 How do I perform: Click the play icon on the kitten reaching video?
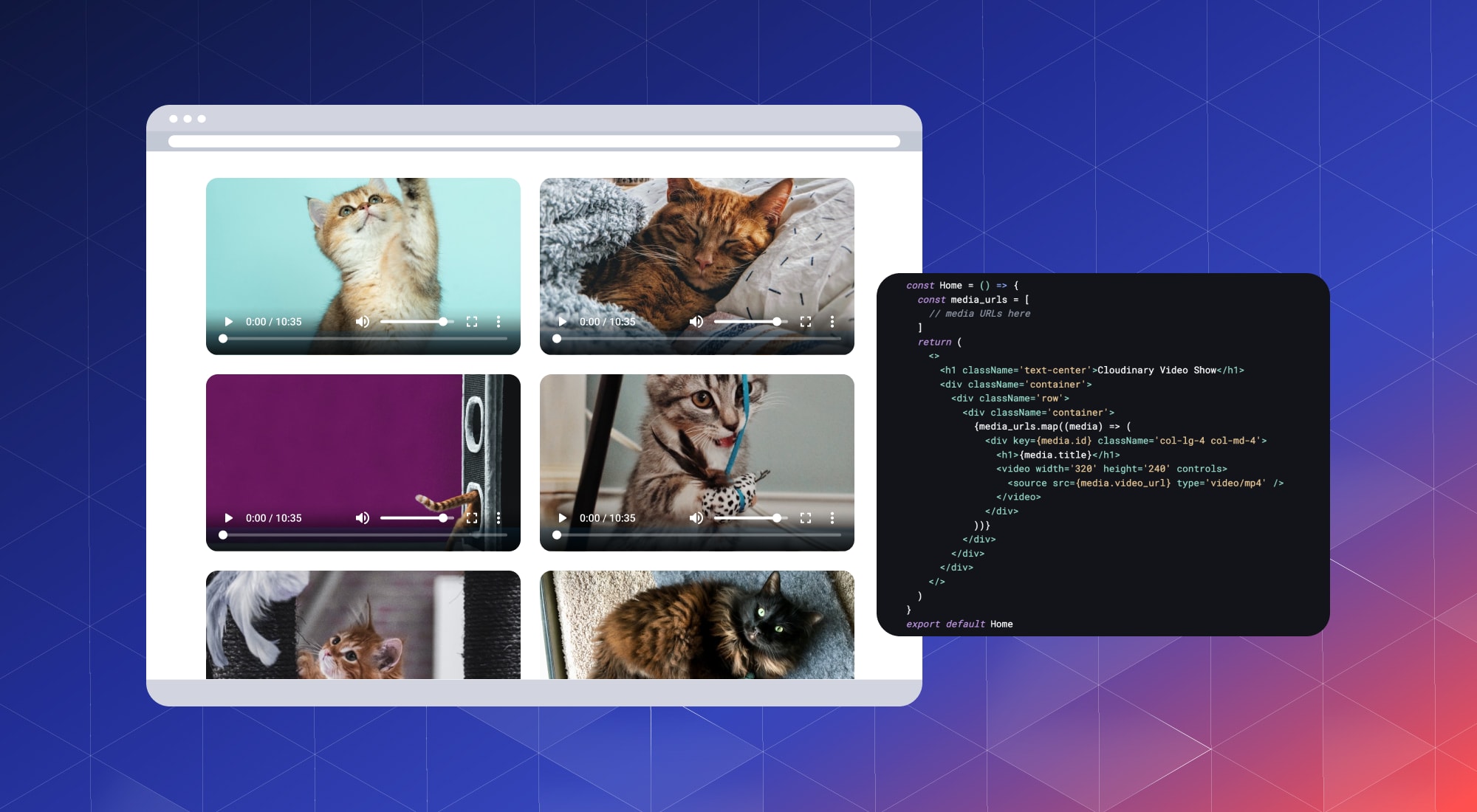pos(227,322)
